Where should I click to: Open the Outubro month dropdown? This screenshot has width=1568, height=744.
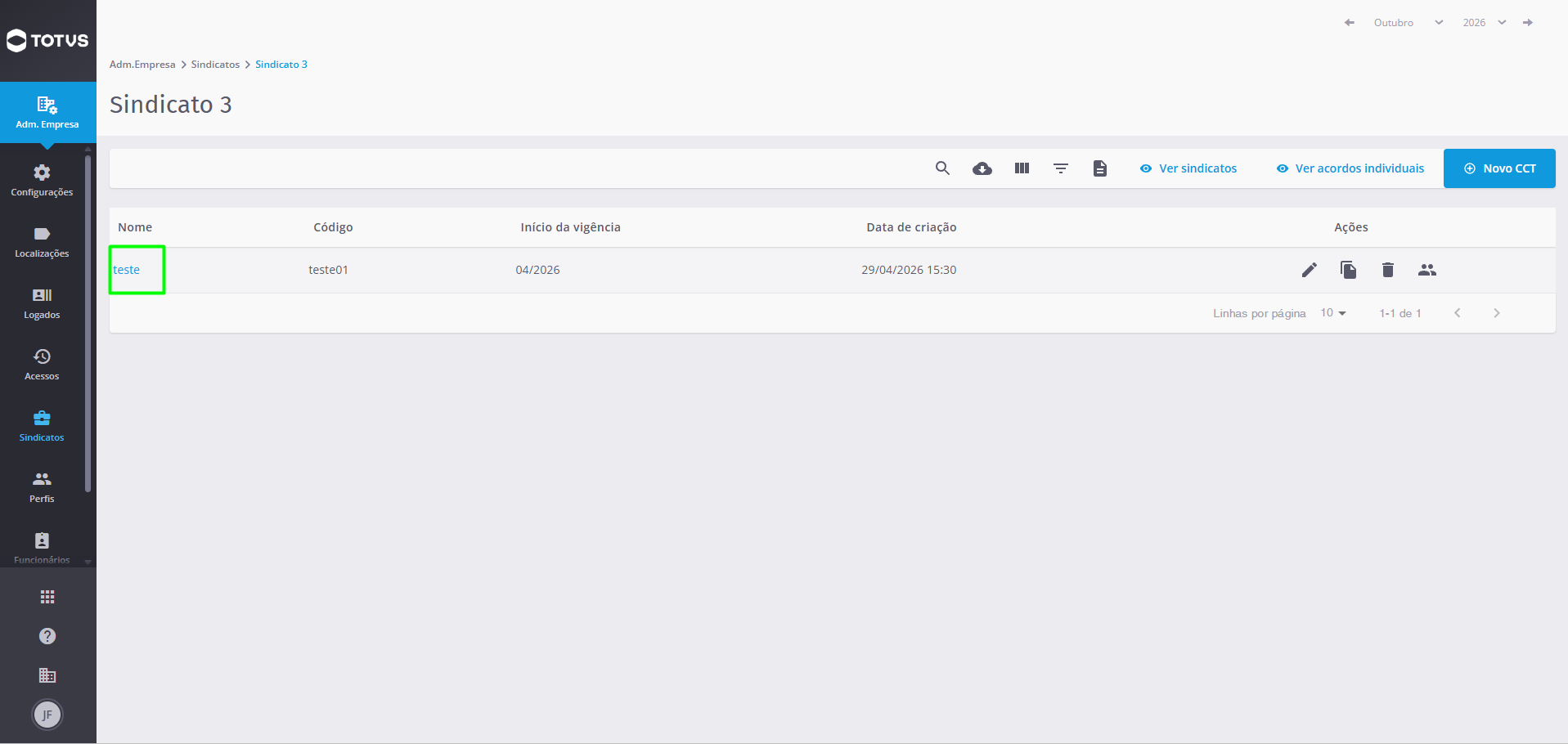point(1408,23)
